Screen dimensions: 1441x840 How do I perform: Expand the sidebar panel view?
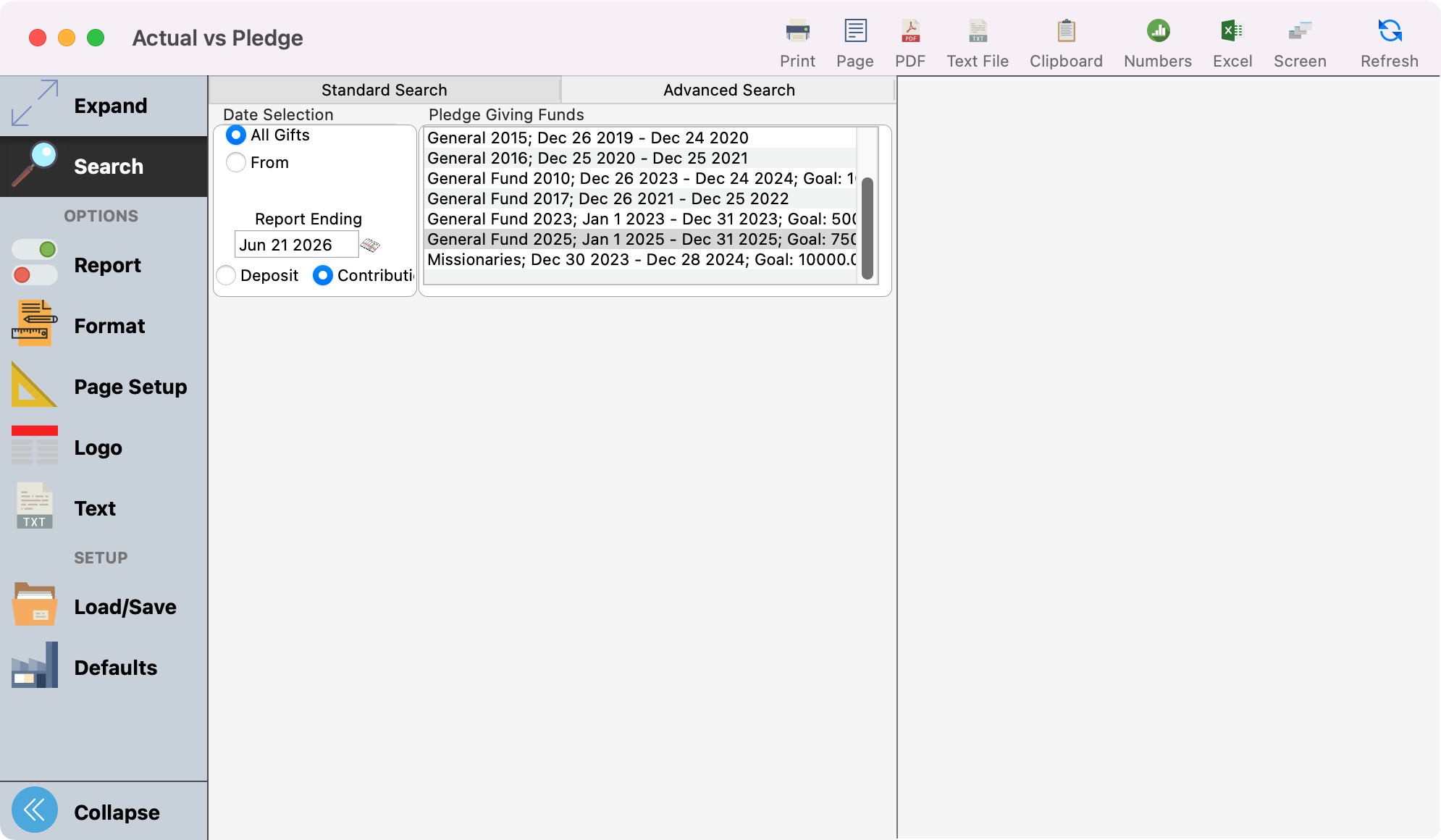pyautogui.click(x=35, y=104)
